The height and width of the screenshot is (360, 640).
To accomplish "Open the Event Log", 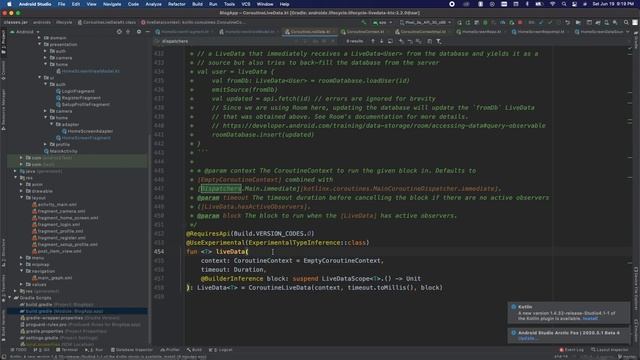I will click(571, 350).
